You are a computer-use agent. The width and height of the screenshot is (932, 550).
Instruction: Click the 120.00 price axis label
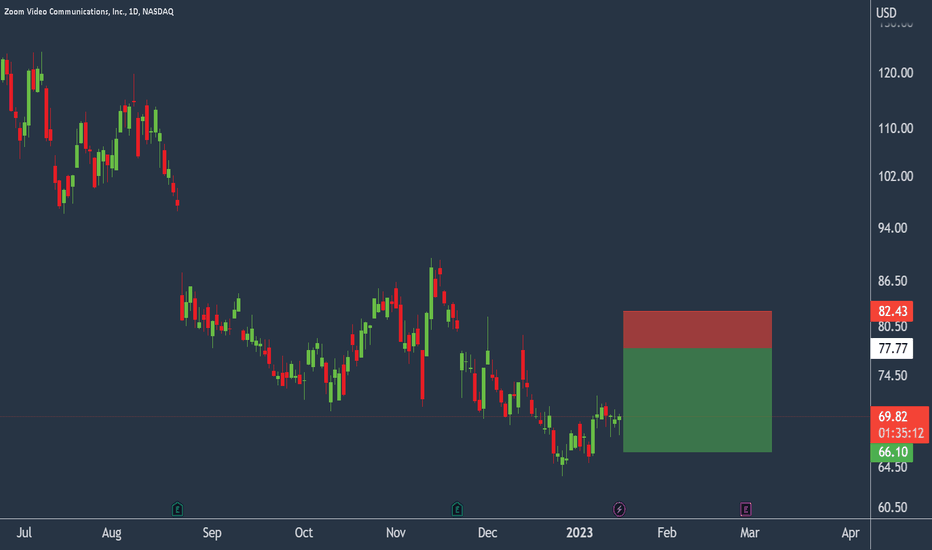895,73
